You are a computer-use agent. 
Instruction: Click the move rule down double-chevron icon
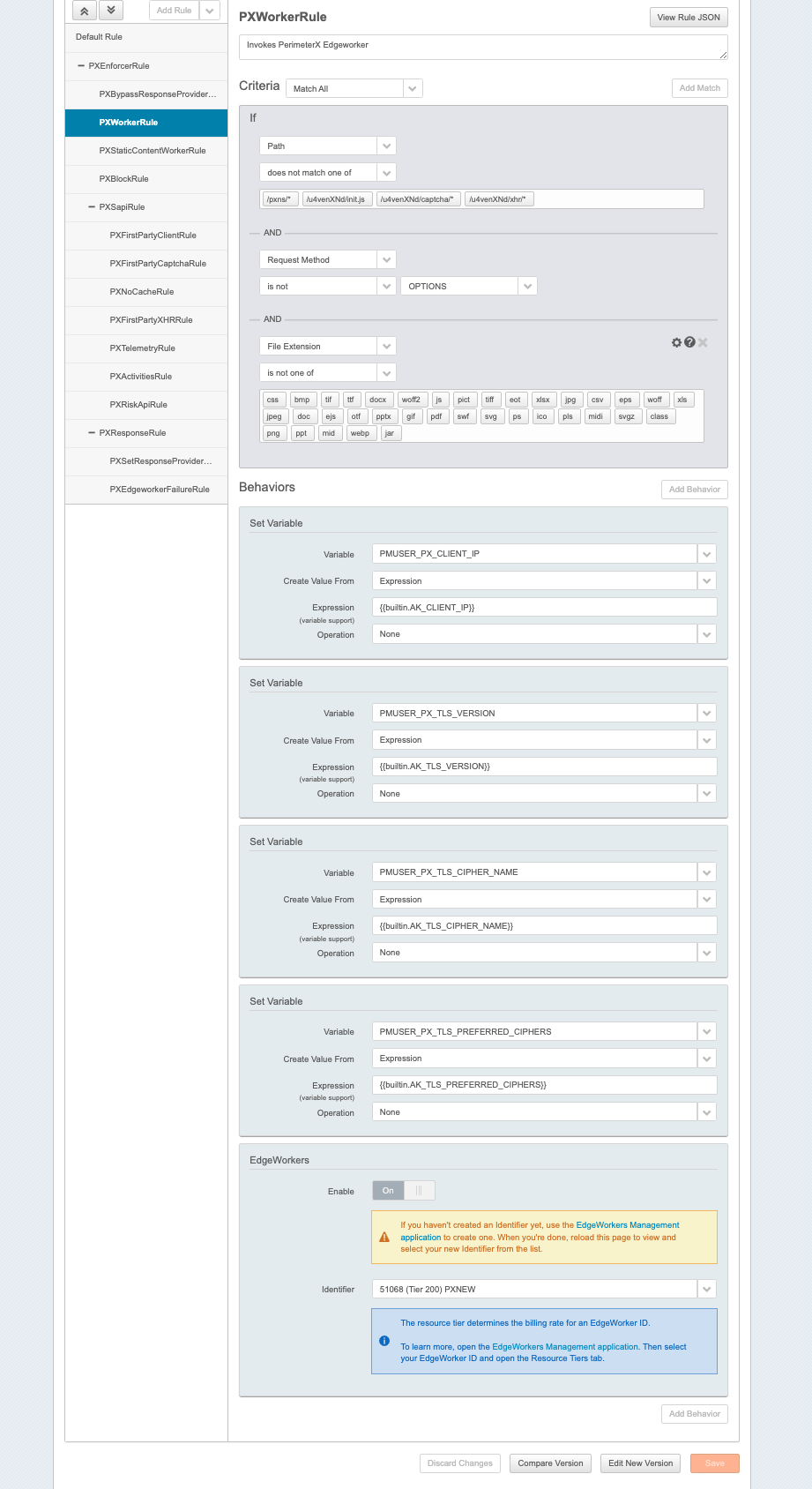pyautogui.click(x=110, y=11)
